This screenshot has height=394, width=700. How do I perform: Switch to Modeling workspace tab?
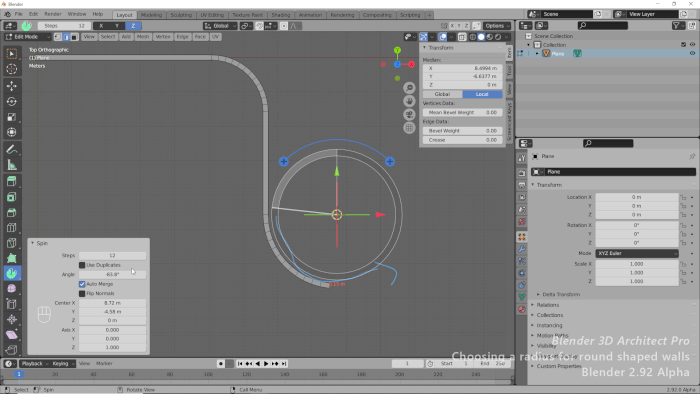coord(151,15)
